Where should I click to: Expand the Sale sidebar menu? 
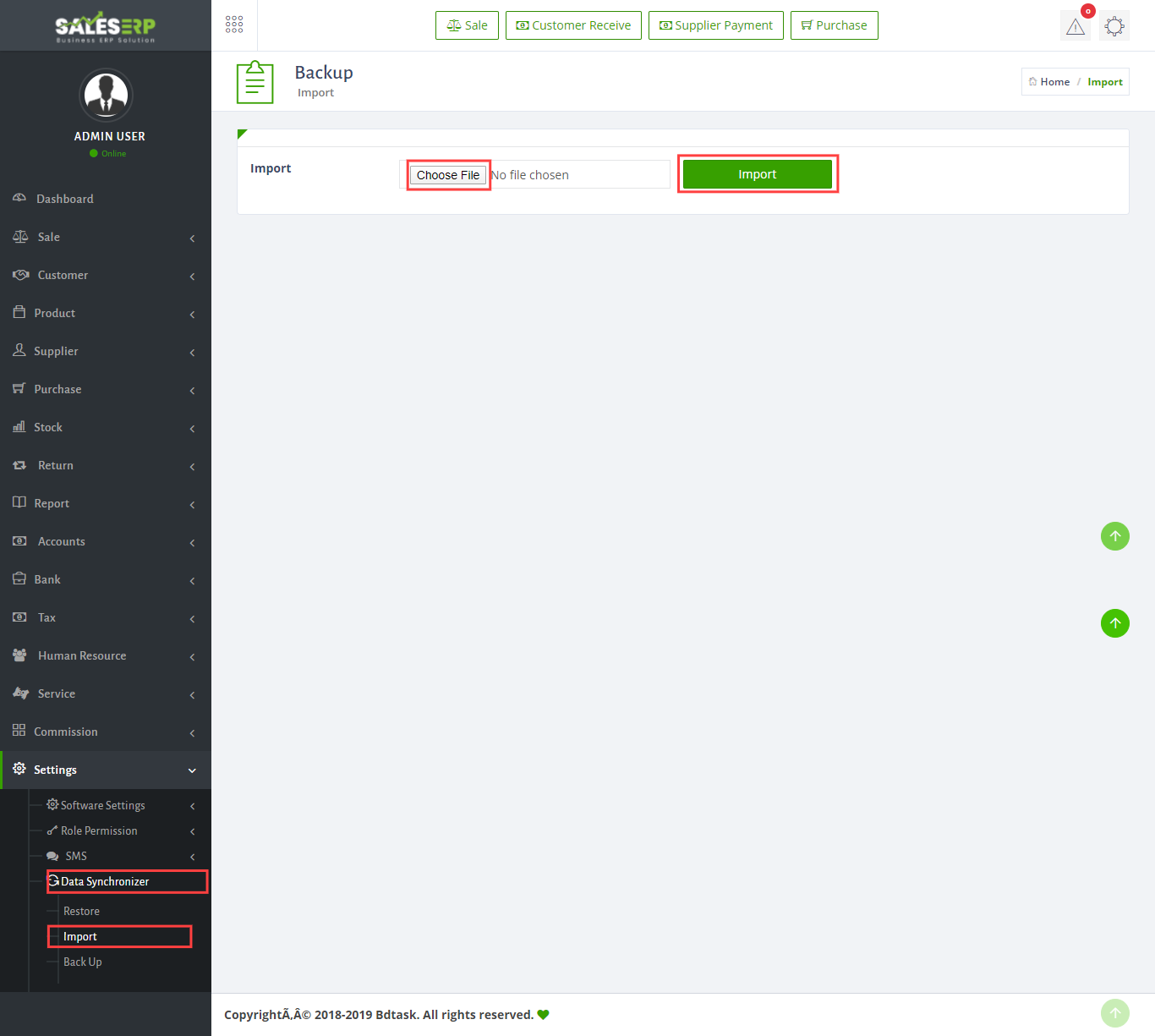click(x=106, y=237)
